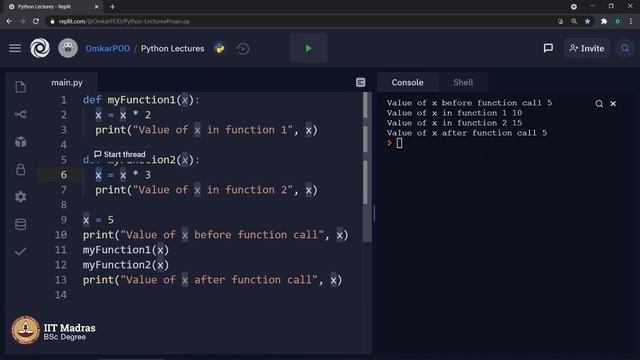Screen dimensions: 640x360
Task: Click console line 'Value of x after function call 5'
Action: 467,133
